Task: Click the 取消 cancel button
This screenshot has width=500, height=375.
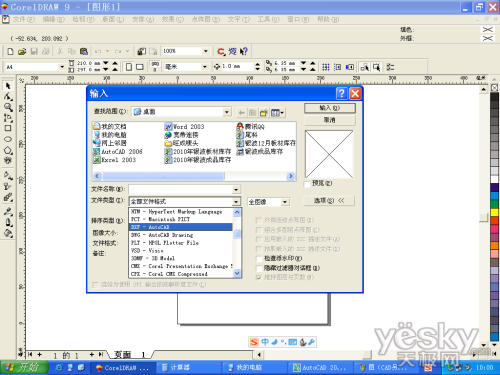Action: [x=330, y=120]
